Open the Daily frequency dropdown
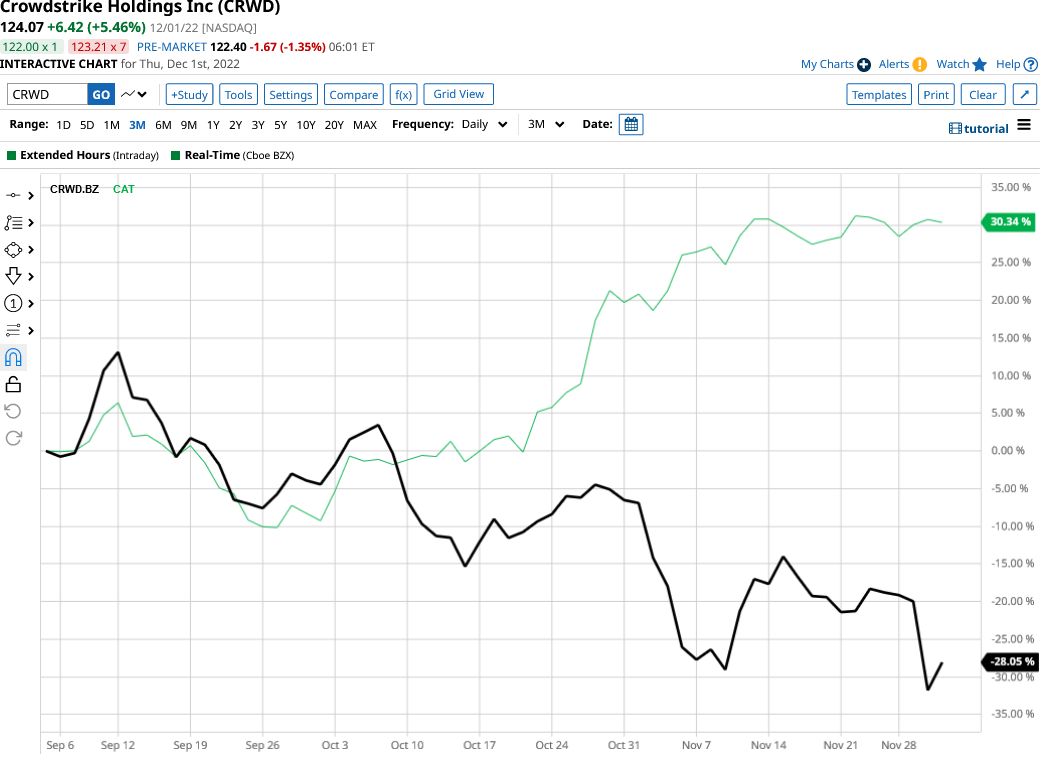This screenshot has height=771, width=1051. coord(484,125)
